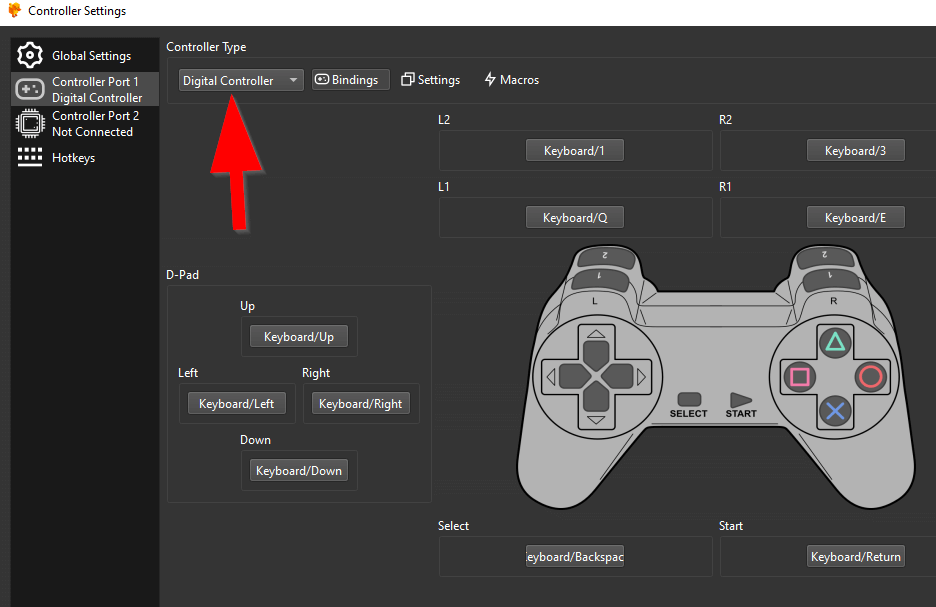This screenshot has height=607, width=936.
Task: Select Controller Port 1 Digital Controller
Action: (x=85, y=89)
